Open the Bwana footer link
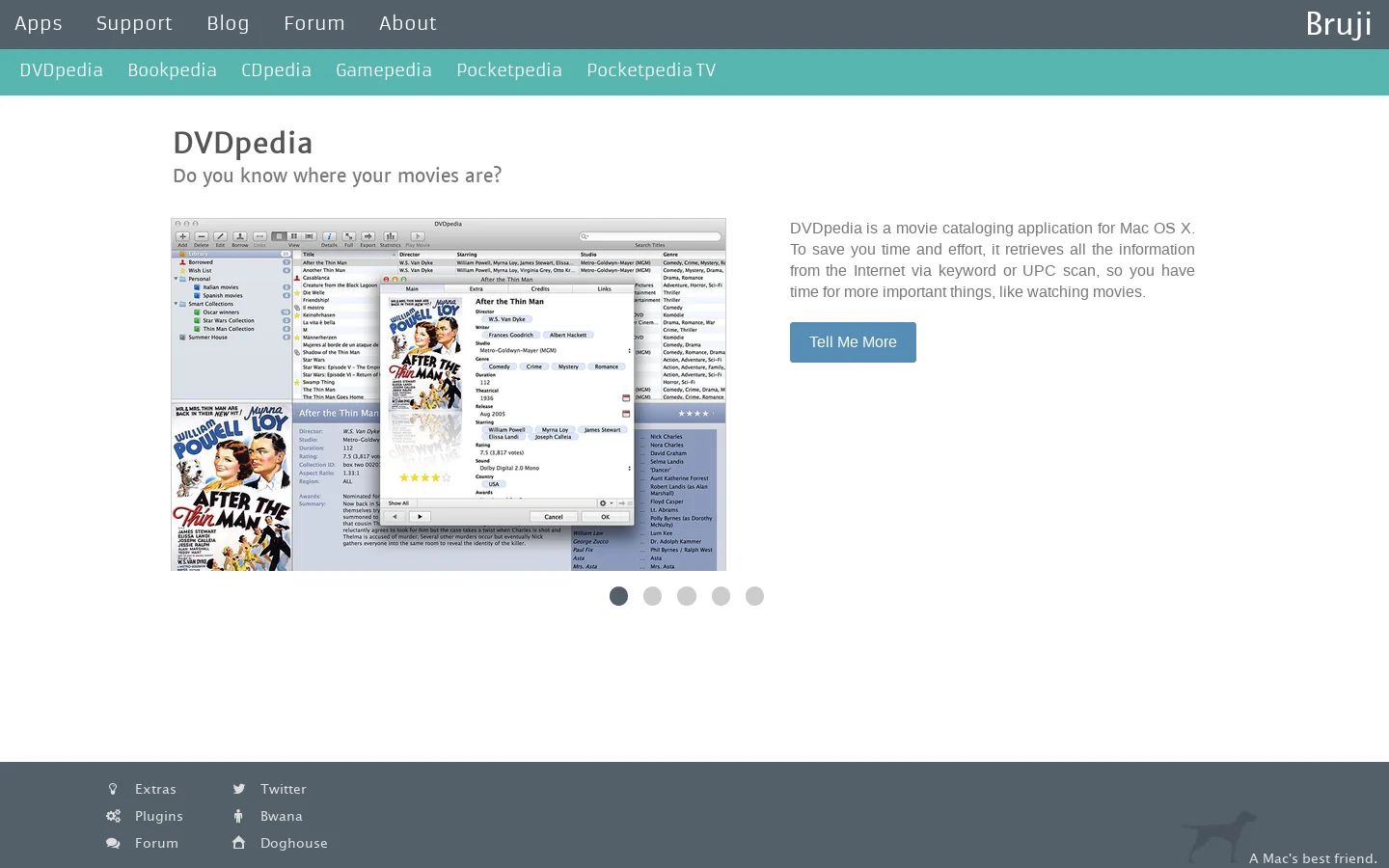Viewport: 1389px width, 868px height. [x=282, y=816]
